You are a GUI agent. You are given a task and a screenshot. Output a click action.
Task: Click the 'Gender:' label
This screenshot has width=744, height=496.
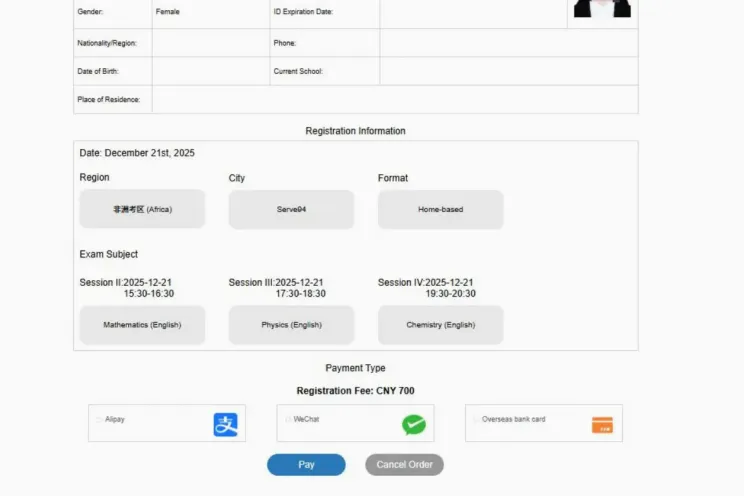coord(90,11)
